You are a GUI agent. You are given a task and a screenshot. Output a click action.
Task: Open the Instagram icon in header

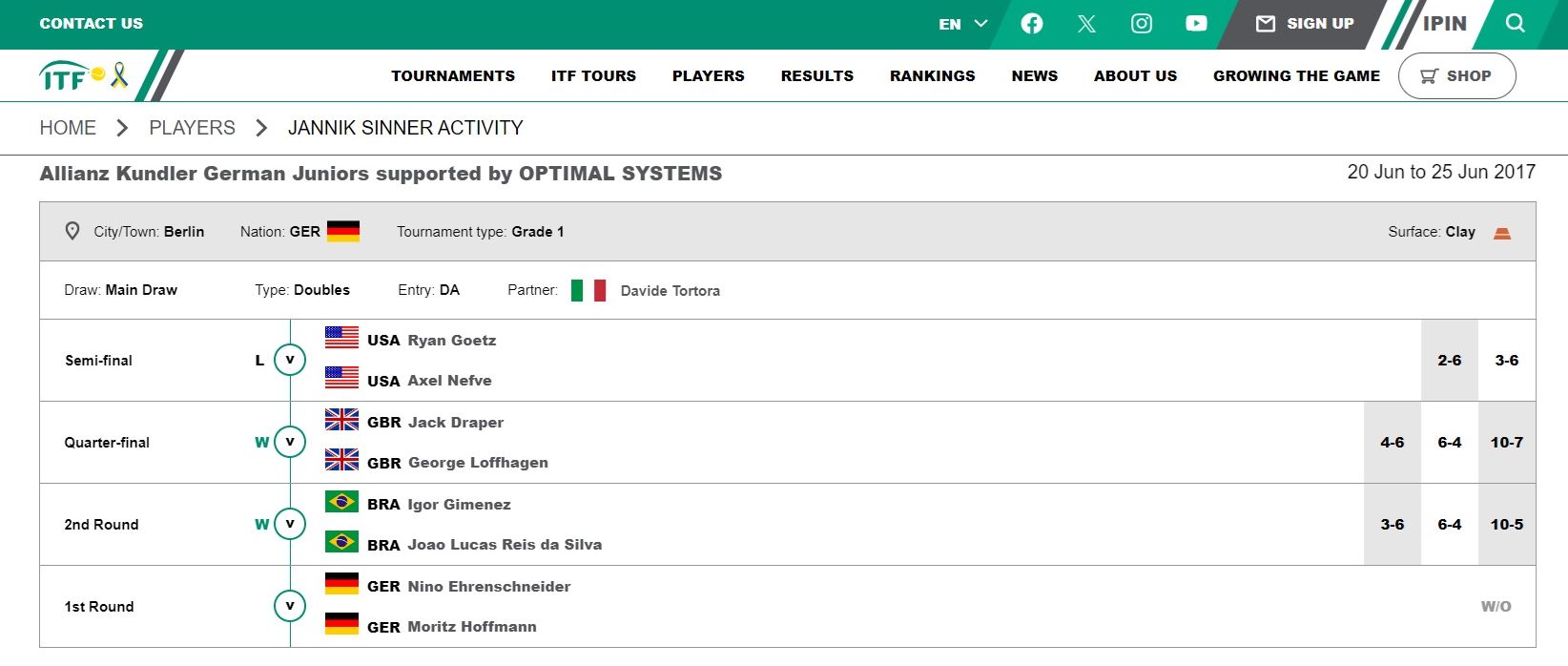click(1142, 24)
